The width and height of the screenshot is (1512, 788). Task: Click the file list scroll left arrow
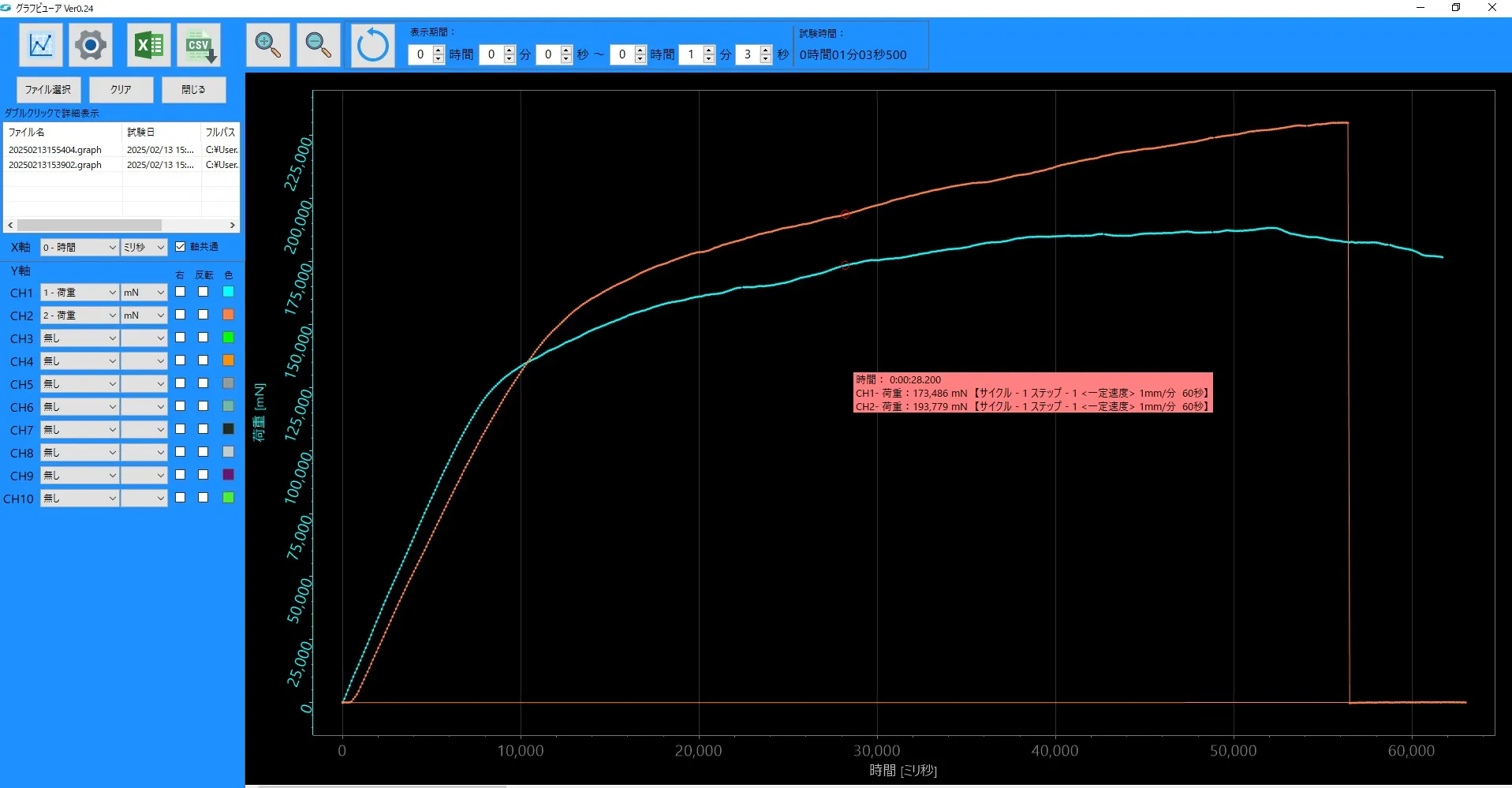[10, 226]
